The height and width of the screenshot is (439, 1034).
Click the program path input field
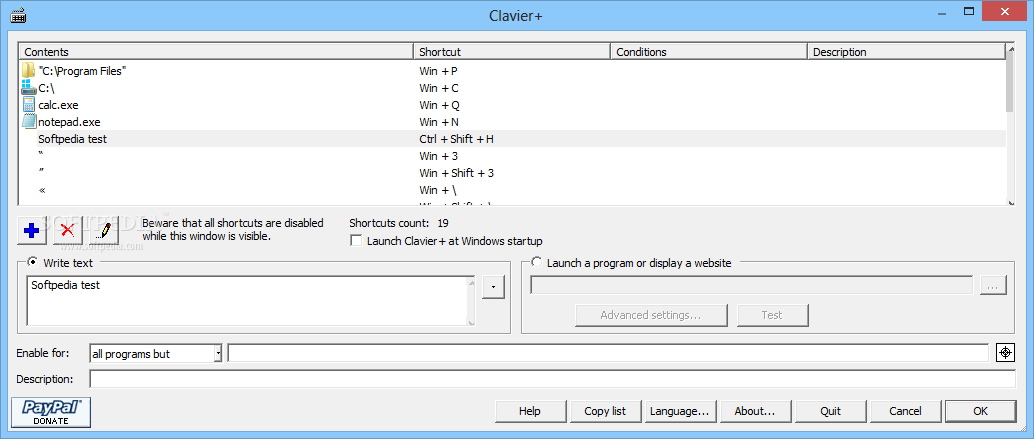pyautogui.click(x=751, y=285)
